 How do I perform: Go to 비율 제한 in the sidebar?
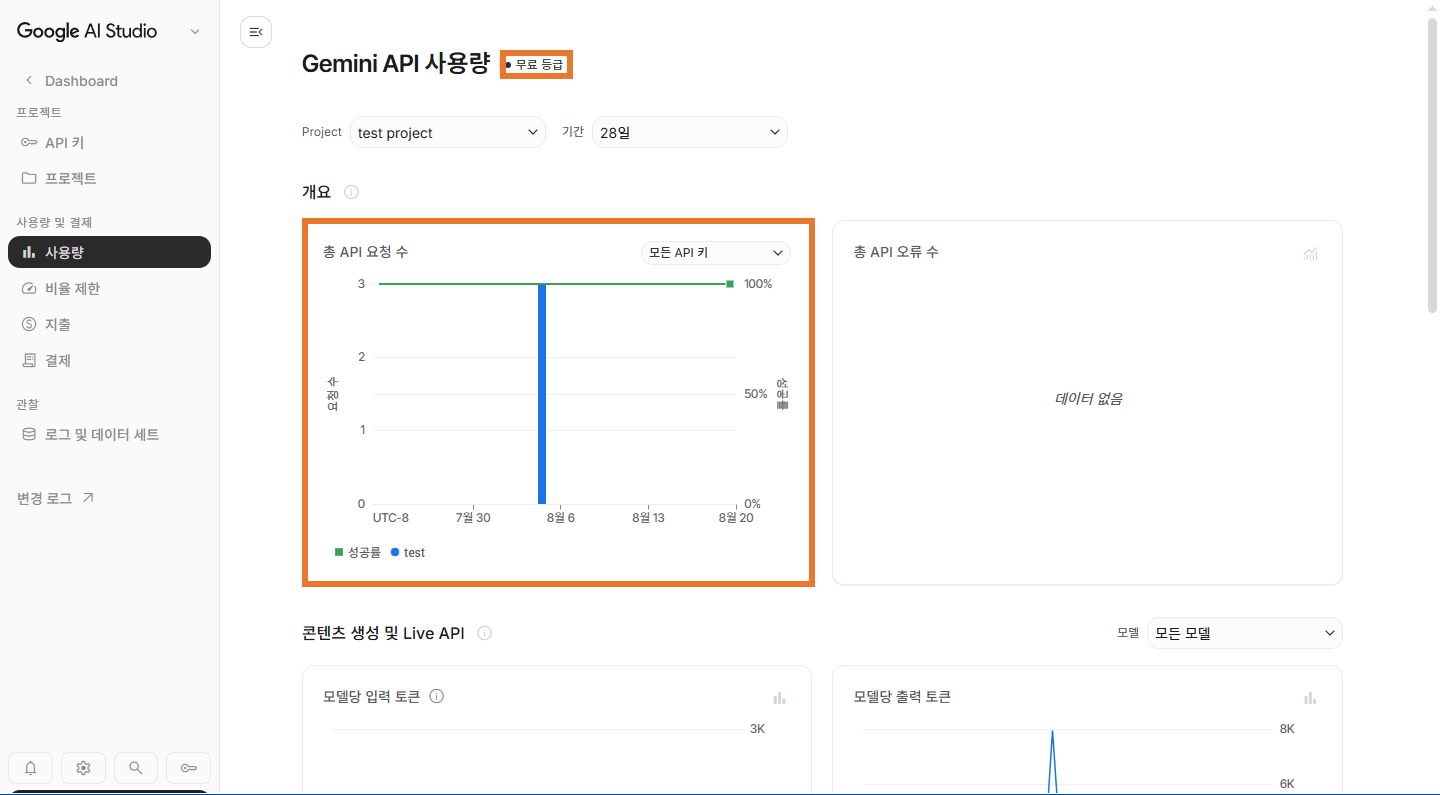[x=109, y=288]
